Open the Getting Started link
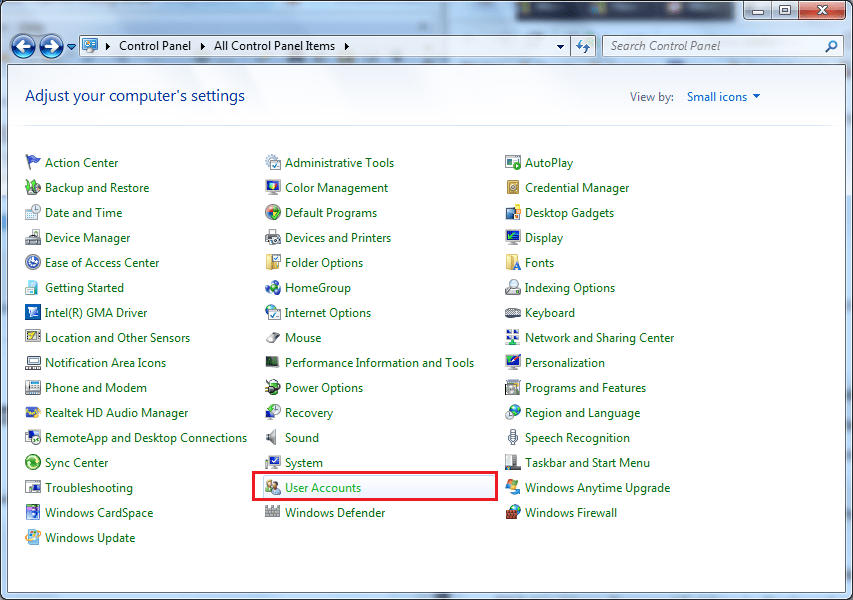The width and height of the screenshot is (853, 600). (x=84, y=288)
